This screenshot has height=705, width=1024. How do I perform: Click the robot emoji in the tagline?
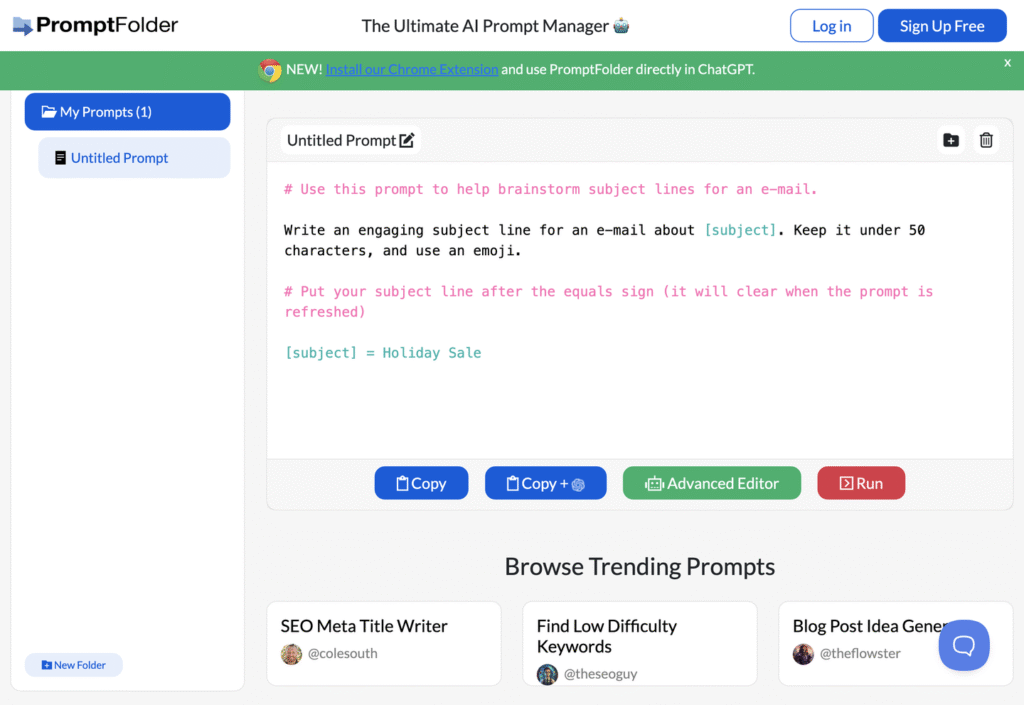(x=621, y=26)
